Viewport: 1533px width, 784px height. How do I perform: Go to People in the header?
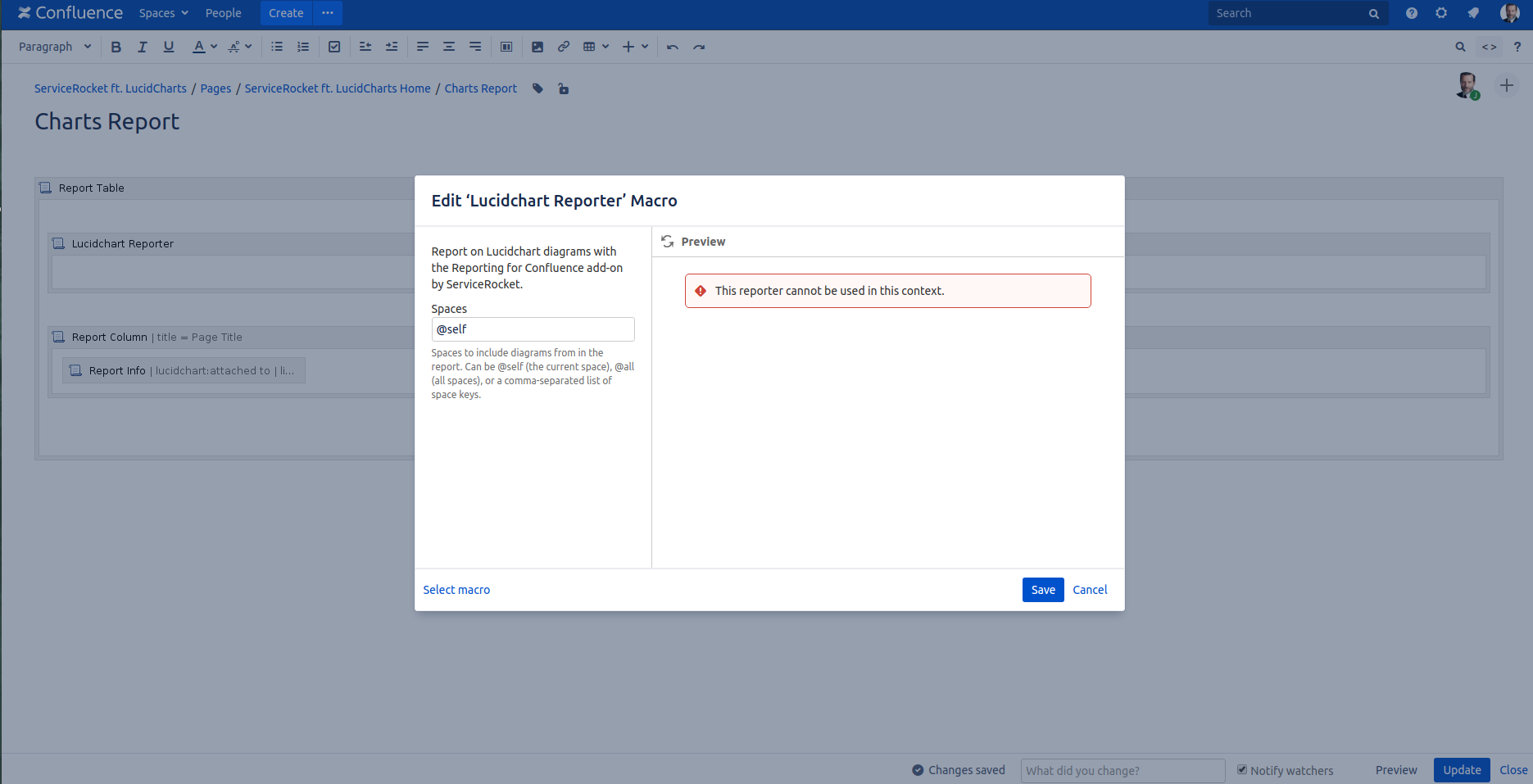coord(224,13)
